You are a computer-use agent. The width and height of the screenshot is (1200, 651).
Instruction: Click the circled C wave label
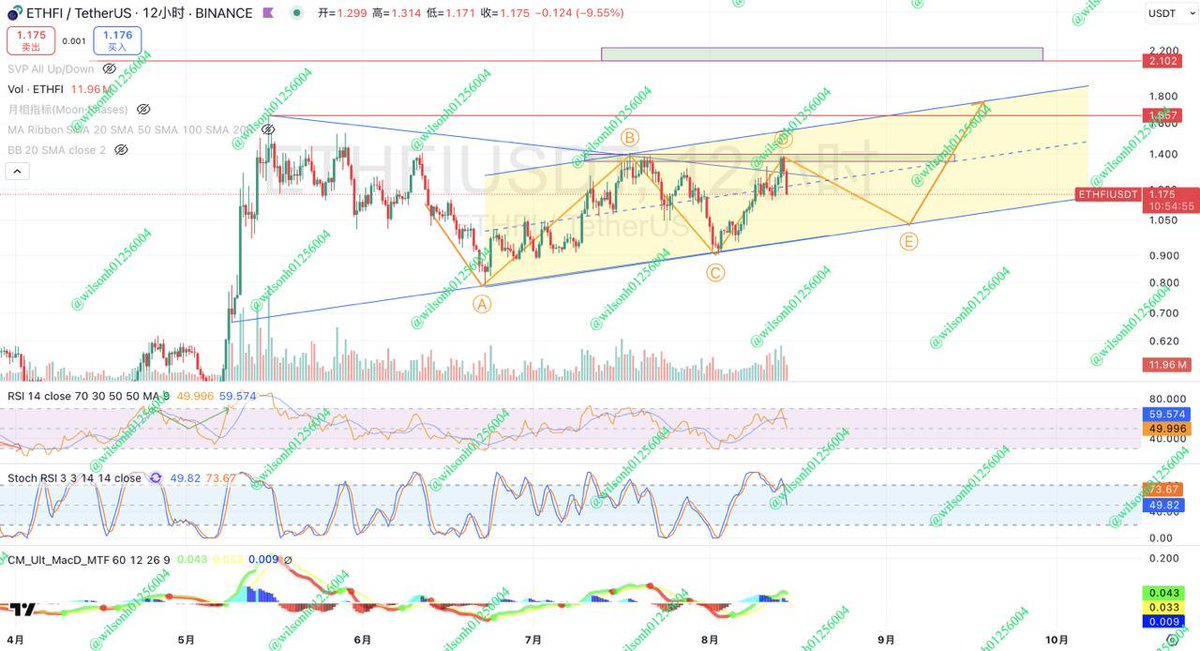[715, 271]
